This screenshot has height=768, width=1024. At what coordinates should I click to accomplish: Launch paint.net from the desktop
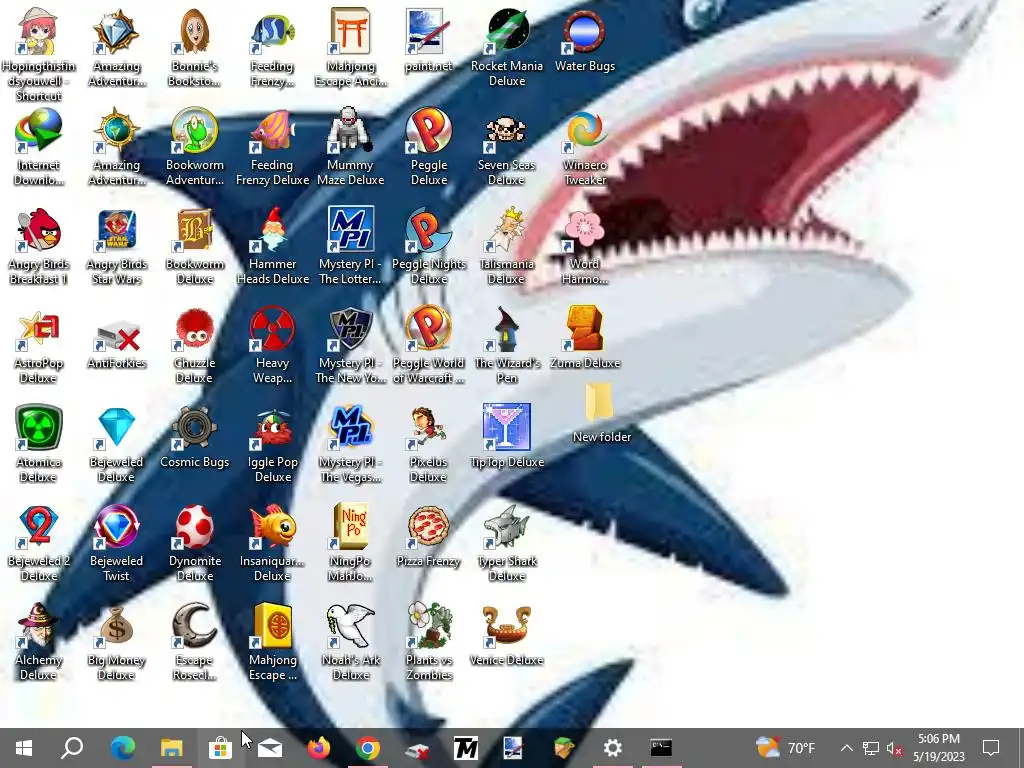pos(428,31)
